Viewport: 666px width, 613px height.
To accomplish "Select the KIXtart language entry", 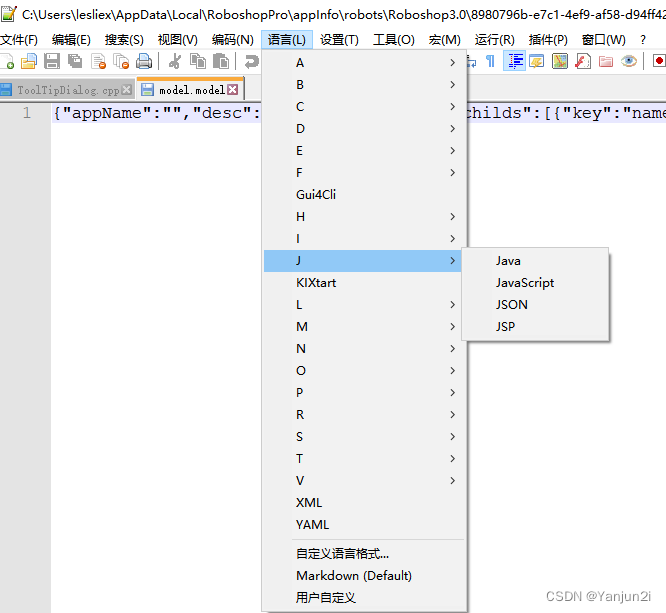I will coord(364,283).
